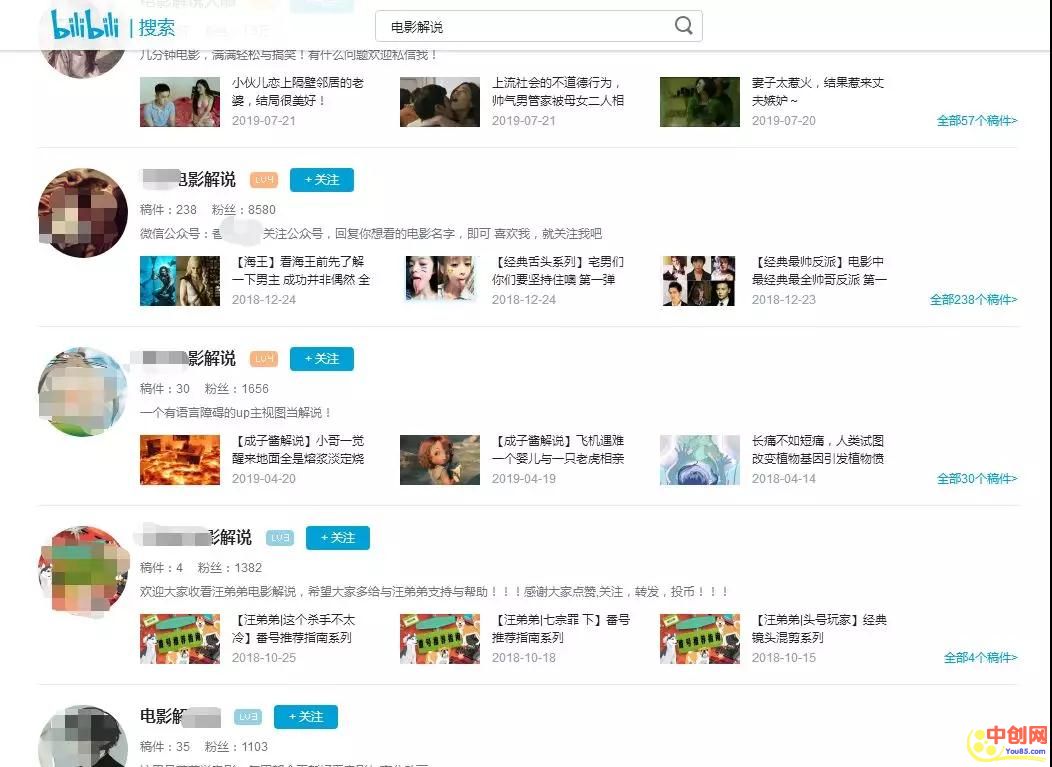View the 全部30个稿件 link
Viewport: 1052px width, 767px height.
976,479
